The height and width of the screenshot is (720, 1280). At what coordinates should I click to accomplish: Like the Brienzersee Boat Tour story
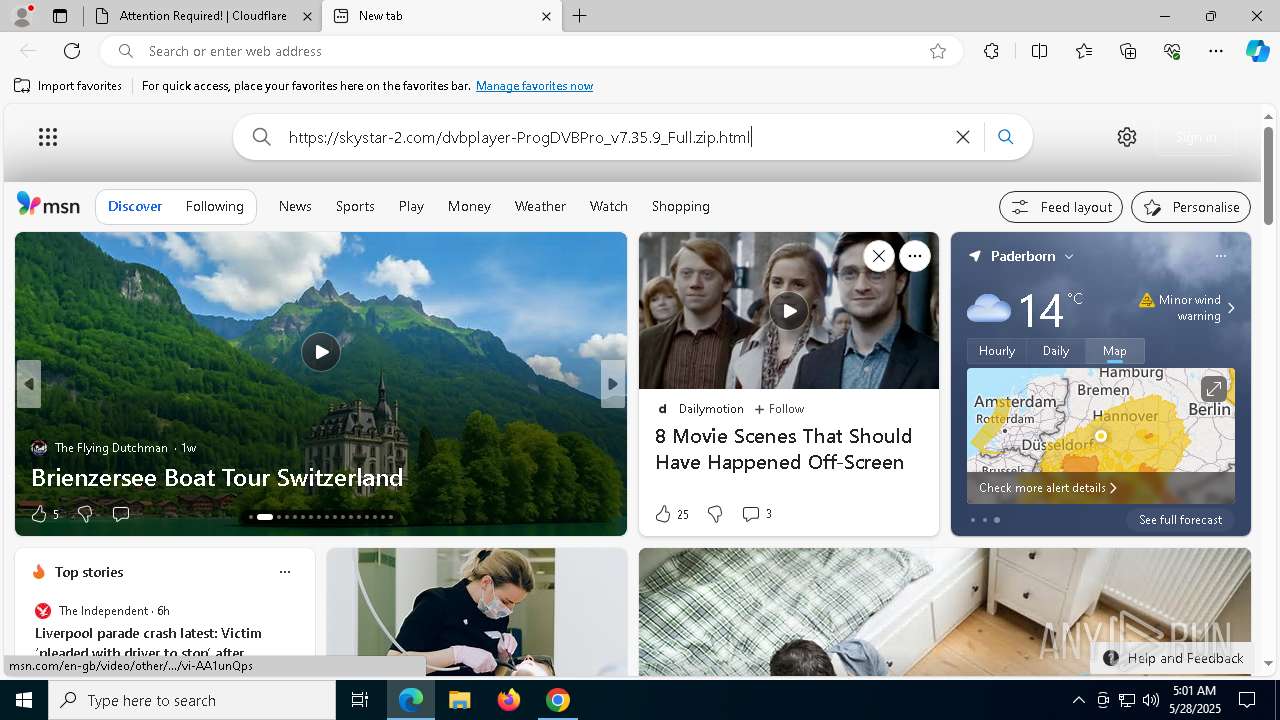39,514
